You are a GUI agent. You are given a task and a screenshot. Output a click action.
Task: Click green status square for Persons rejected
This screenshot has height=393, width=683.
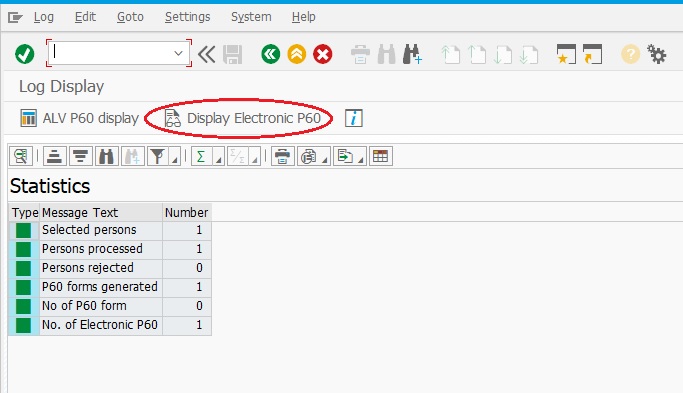point(24,268)
